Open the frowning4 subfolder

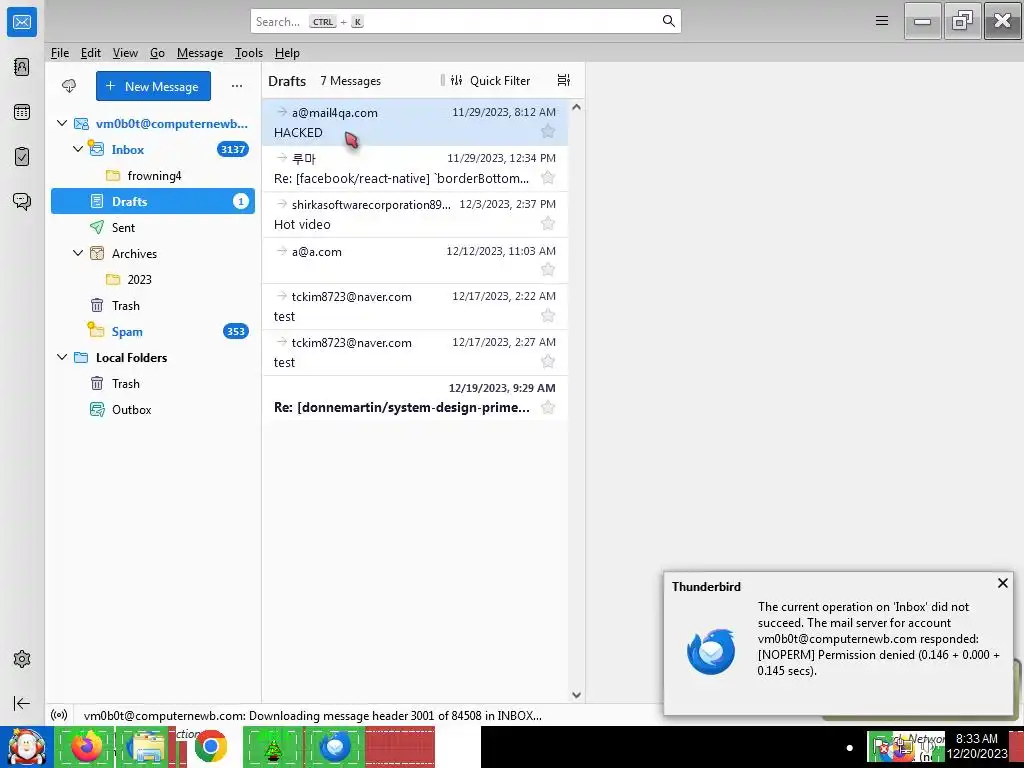pos(153,176)
